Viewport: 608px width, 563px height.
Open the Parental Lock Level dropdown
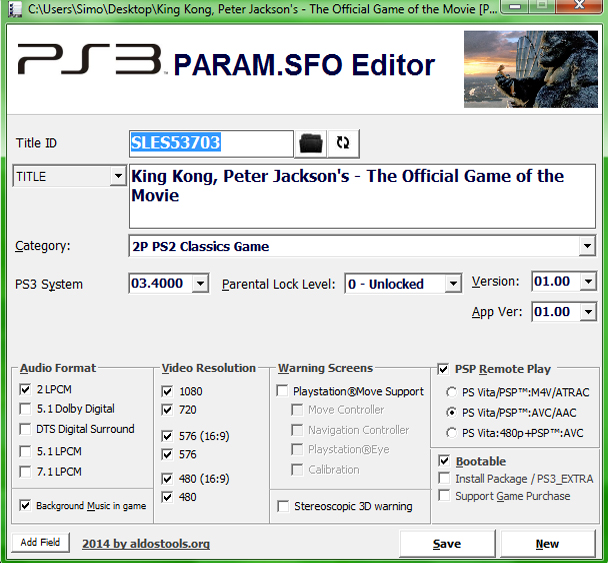coord(453,284)
